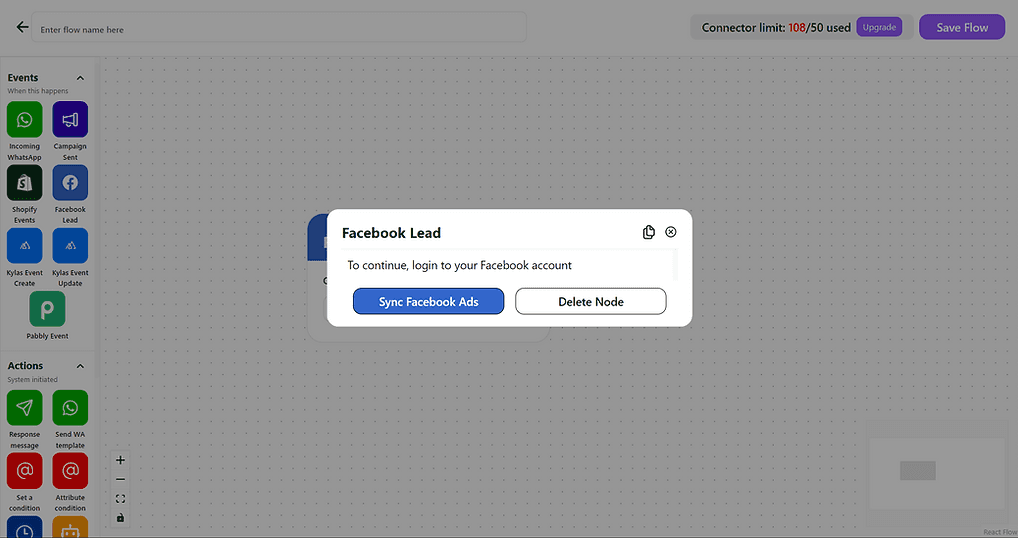The height and width of the screenshot is (538, 1018).
Task: Collapse the Events section
Action: coord(81,78)
